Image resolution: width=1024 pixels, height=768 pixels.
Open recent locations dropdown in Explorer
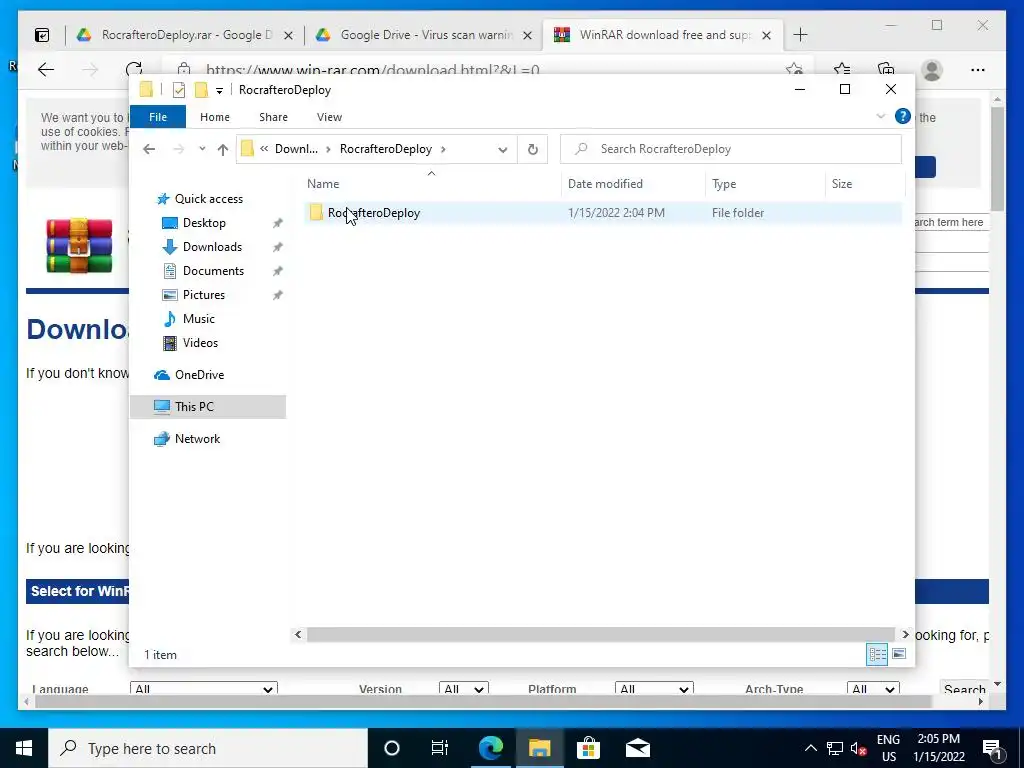(202, 150)
